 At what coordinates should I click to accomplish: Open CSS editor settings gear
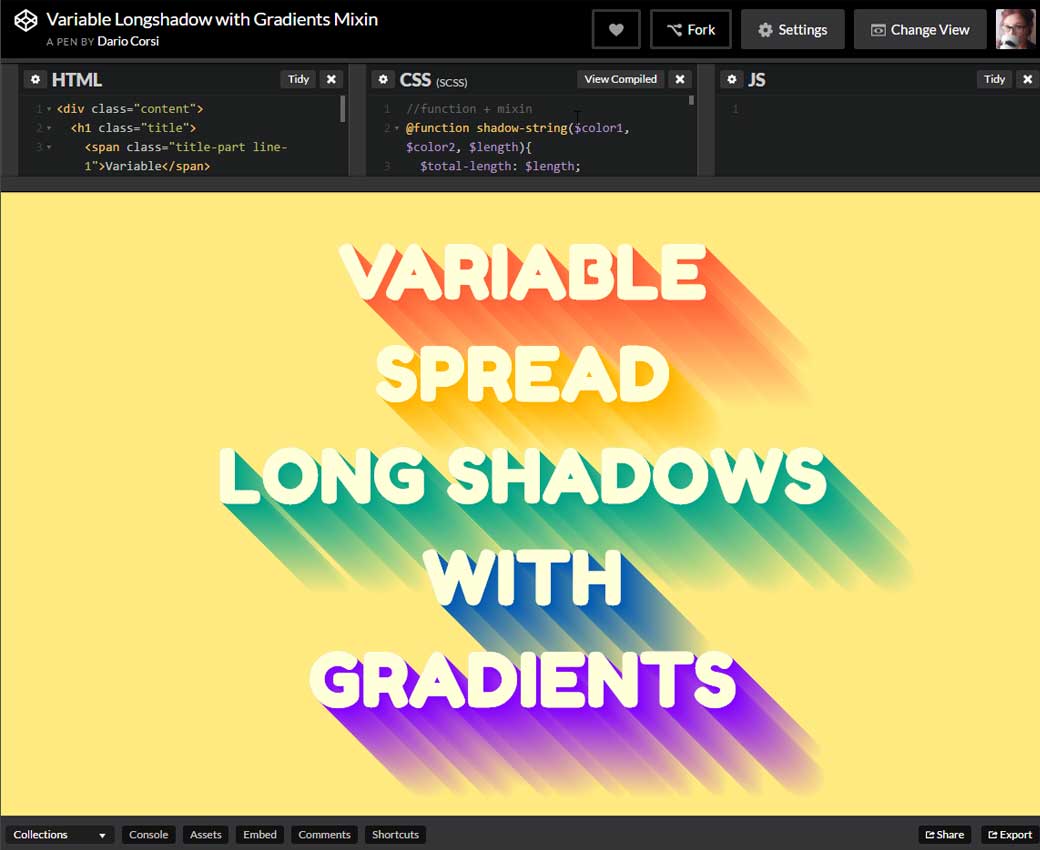coord(383,80)
